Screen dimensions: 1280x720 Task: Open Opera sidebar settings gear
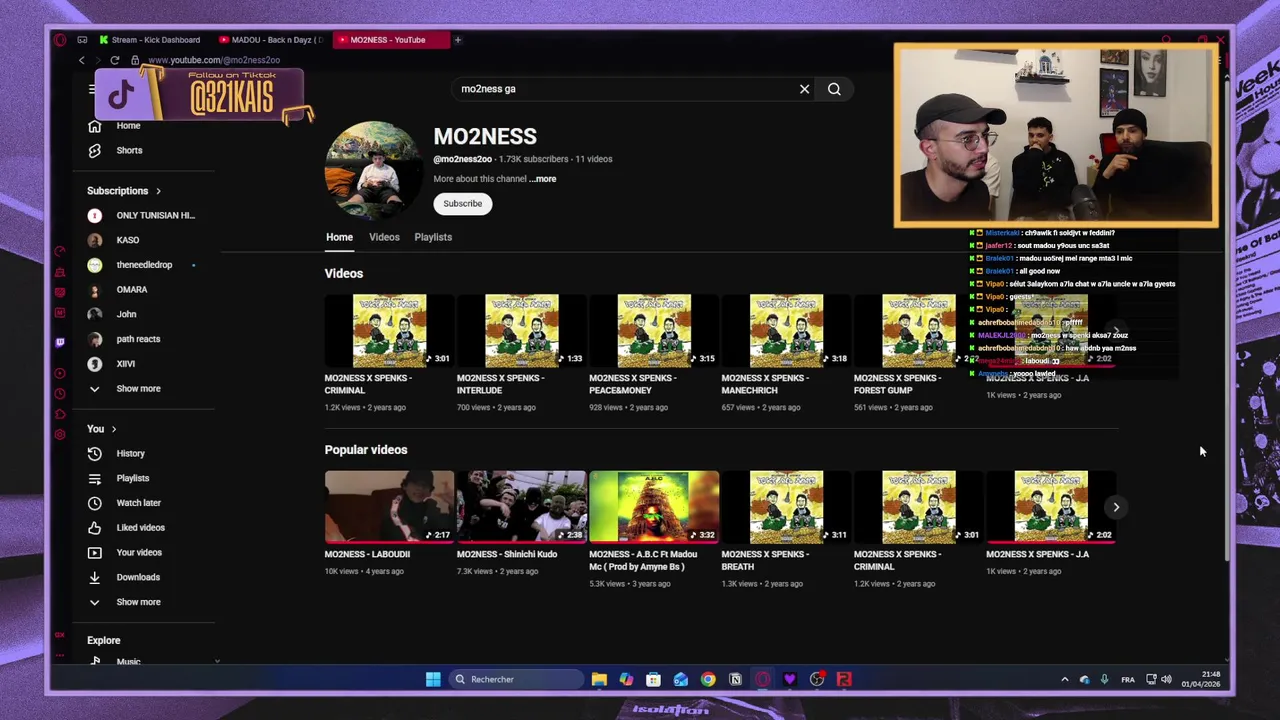[60, 434]
